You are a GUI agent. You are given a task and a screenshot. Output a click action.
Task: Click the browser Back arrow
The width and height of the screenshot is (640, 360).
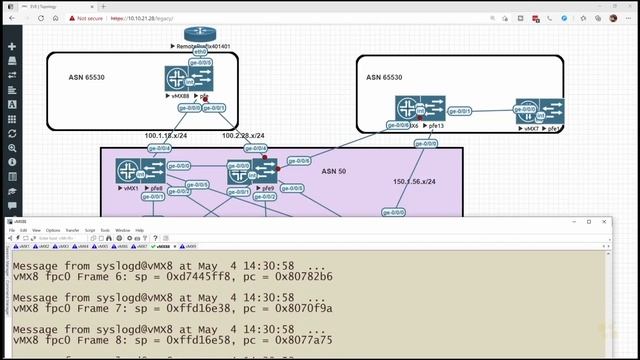click(x=12, y=18)
